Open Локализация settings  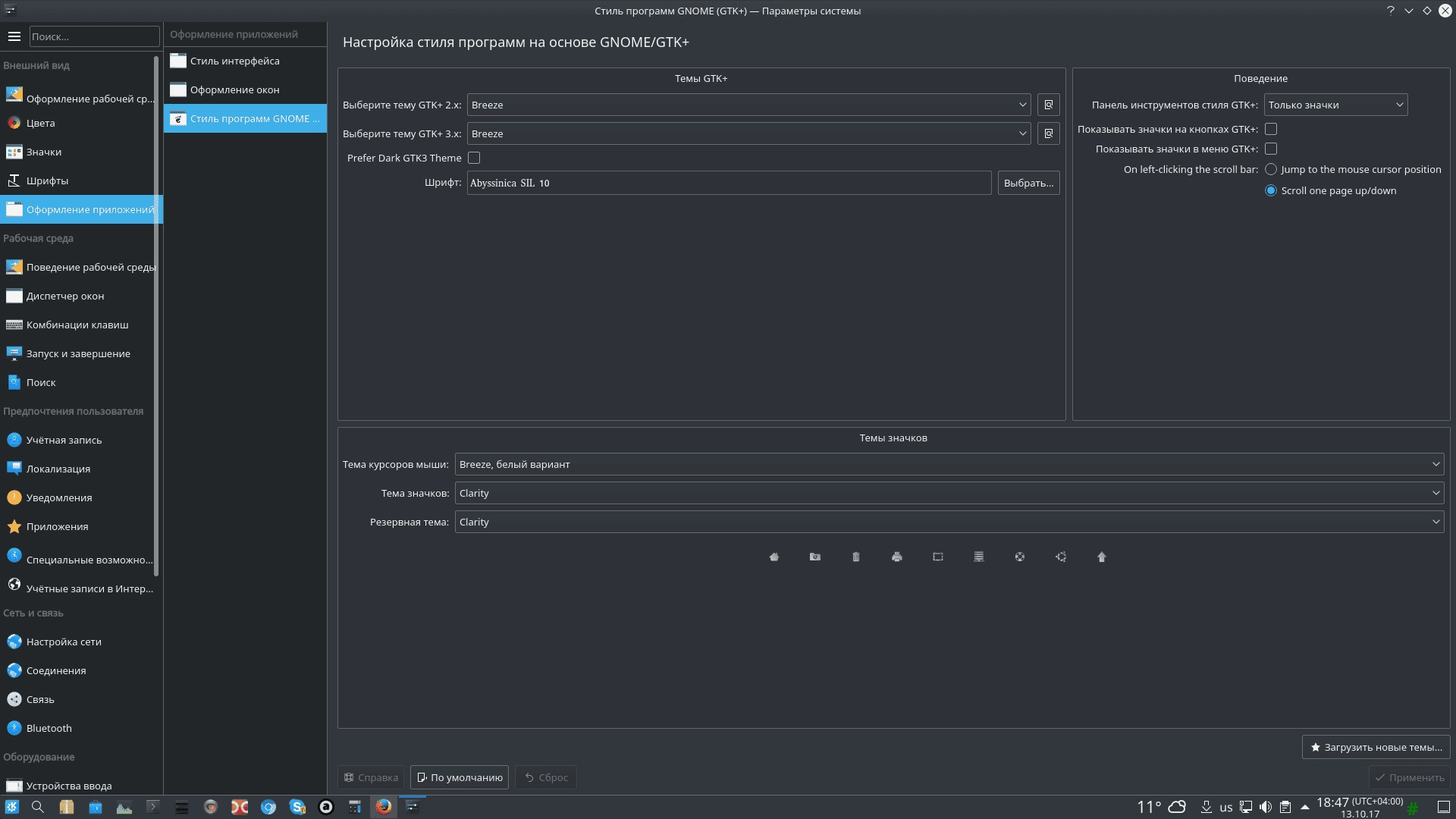click(x=81, y=469)
